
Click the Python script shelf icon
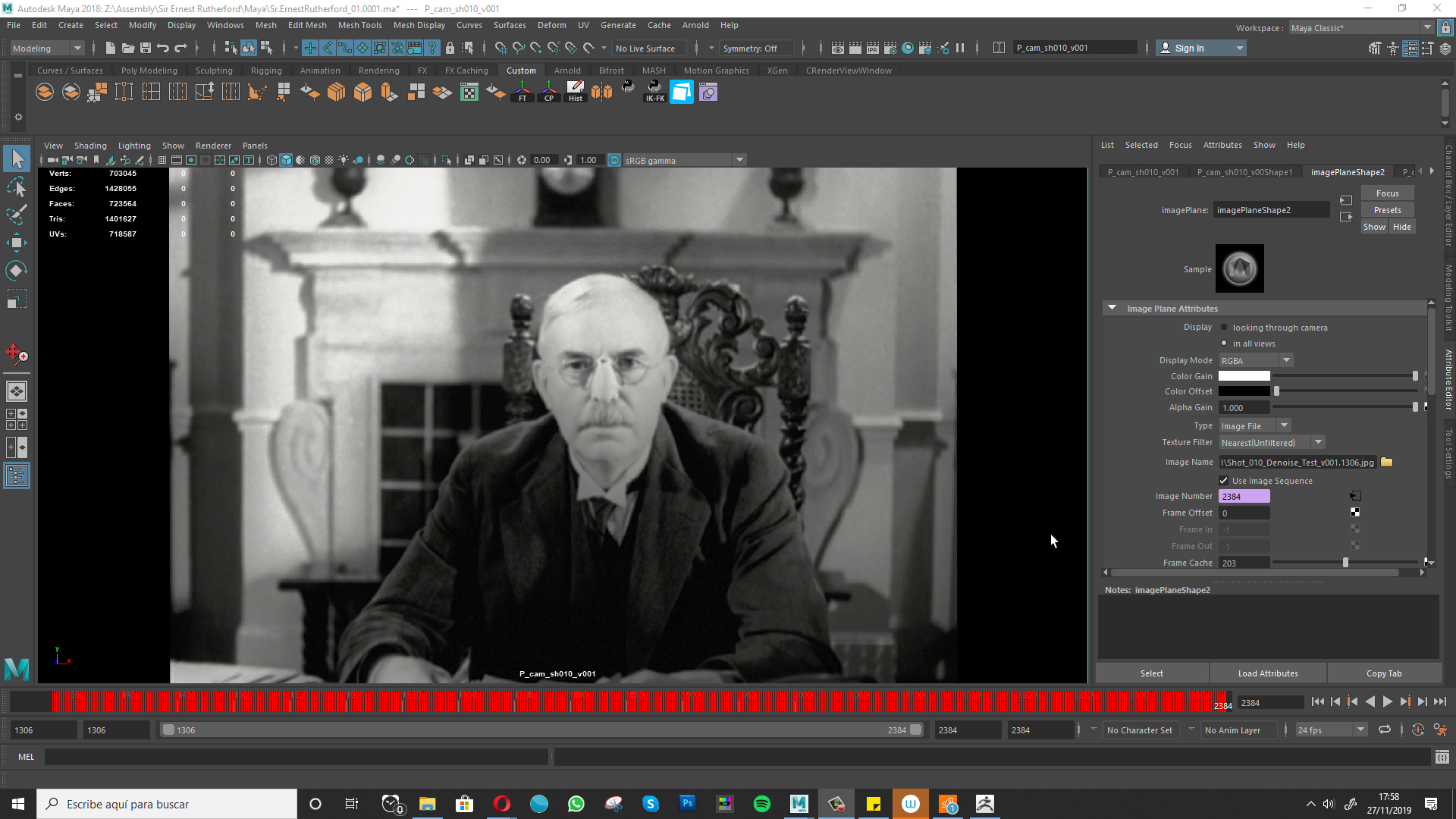(x=628, y=87)
